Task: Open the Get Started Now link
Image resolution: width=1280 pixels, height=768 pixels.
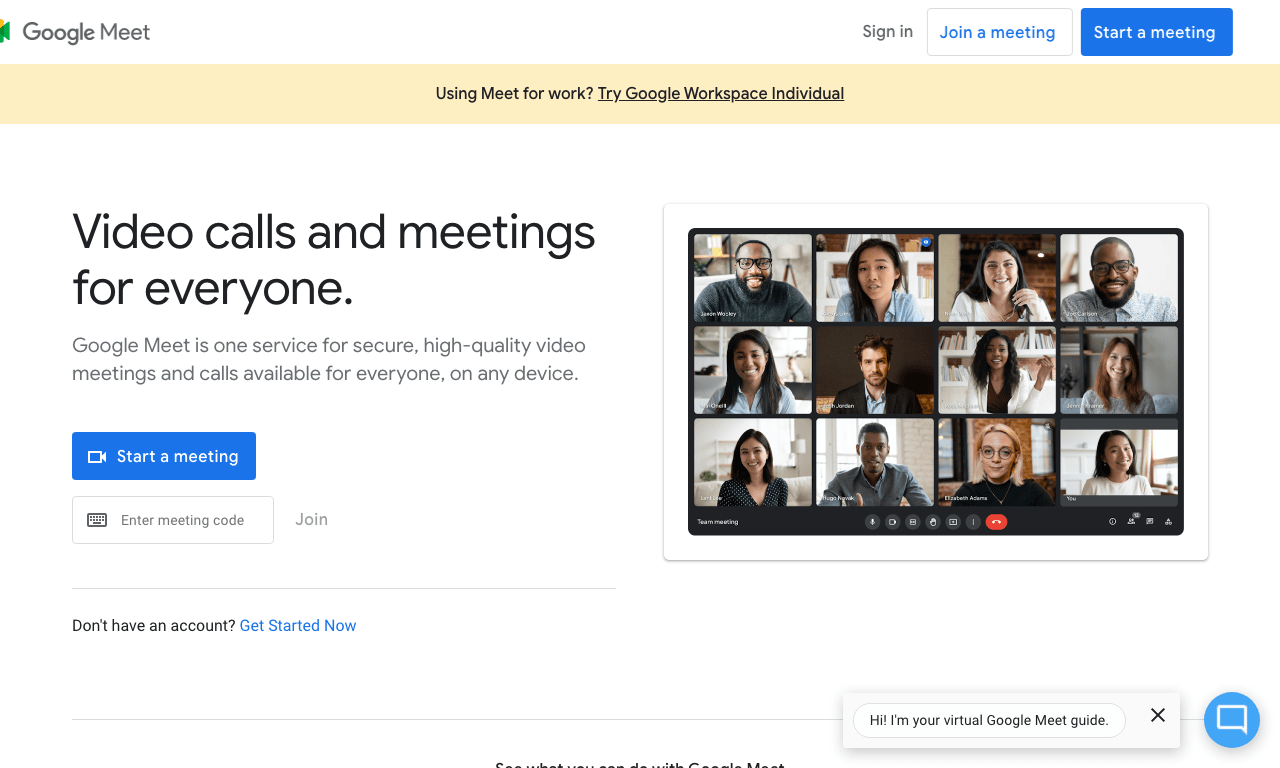Action: click(298, 626)
